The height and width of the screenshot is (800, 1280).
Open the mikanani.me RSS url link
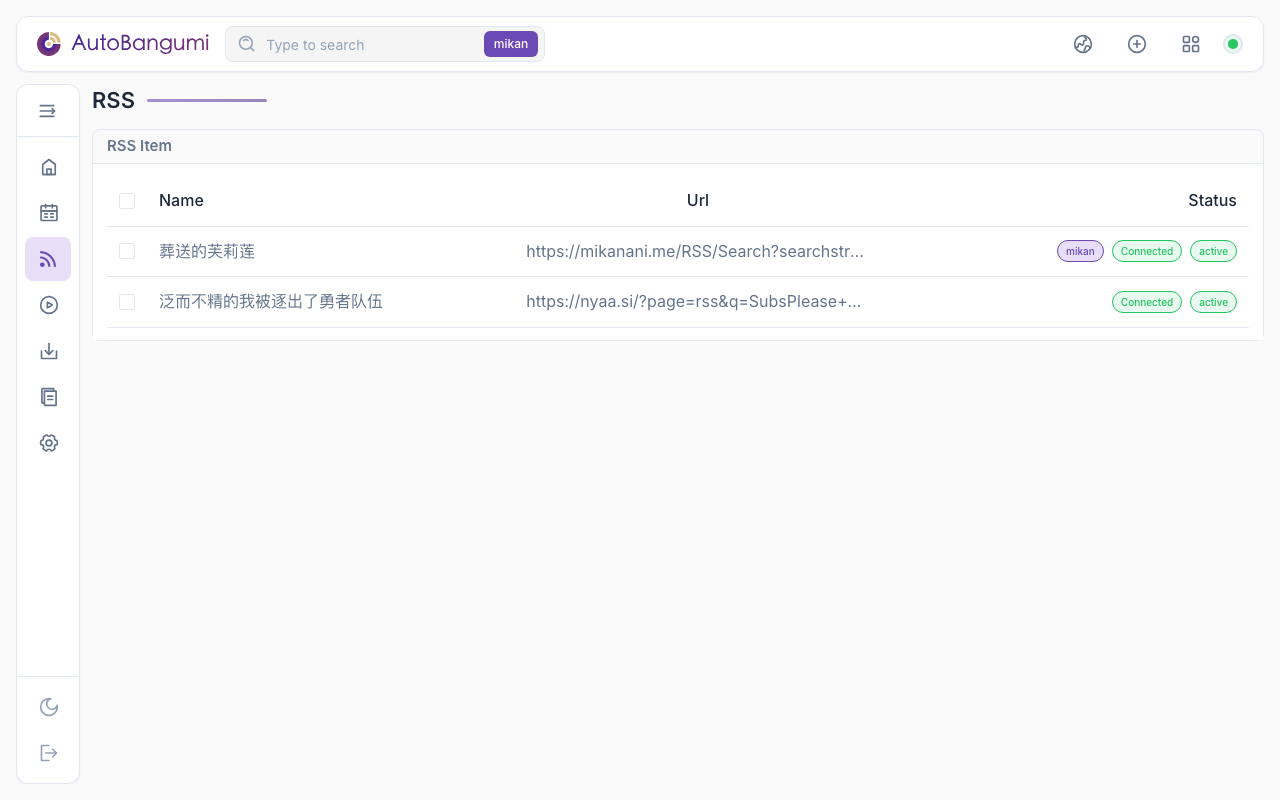tap(695, 251)
